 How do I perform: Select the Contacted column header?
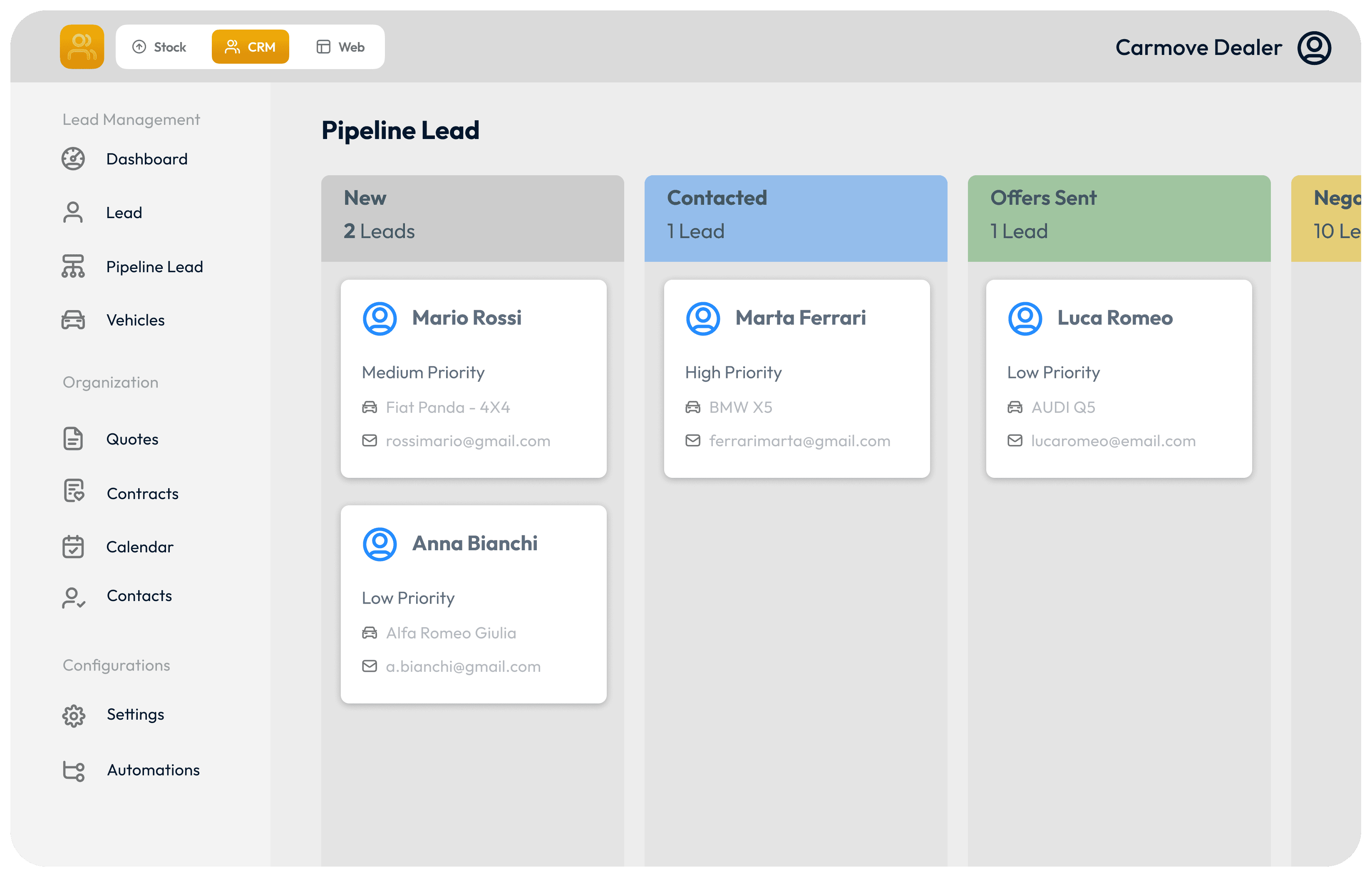tap(795, 218)
